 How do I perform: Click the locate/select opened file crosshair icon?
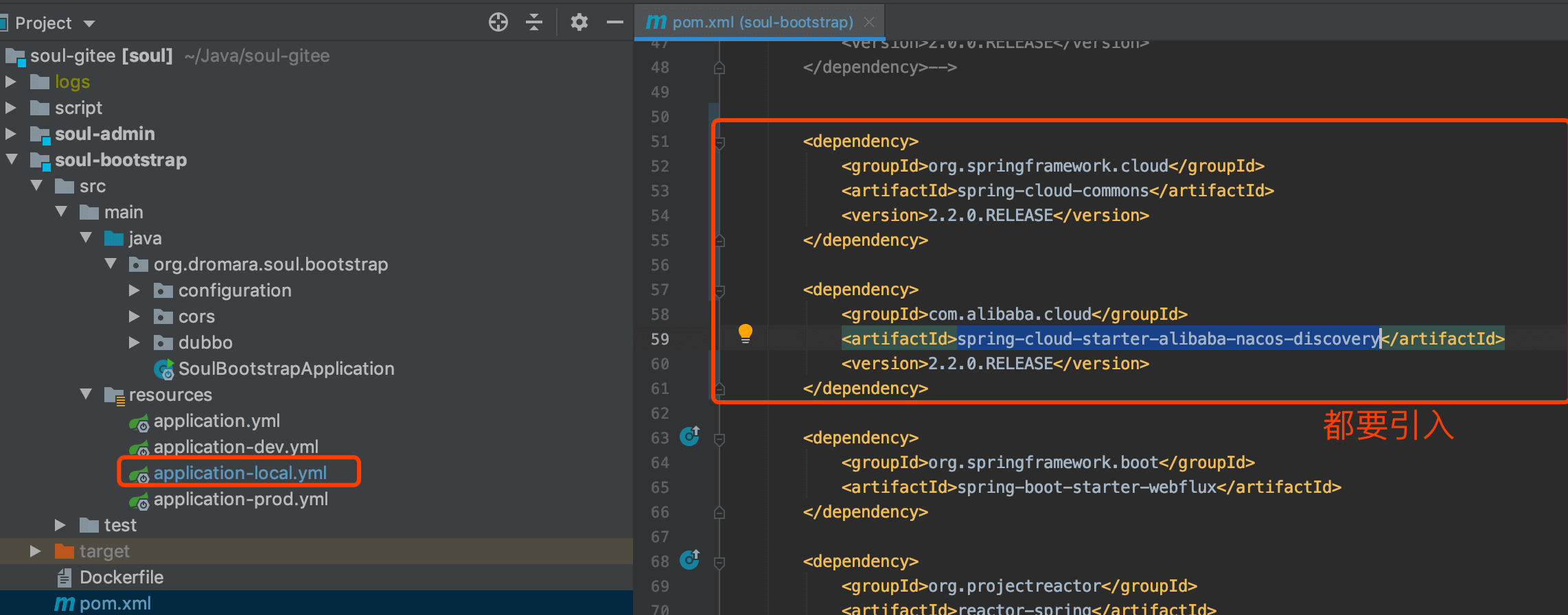498,23
